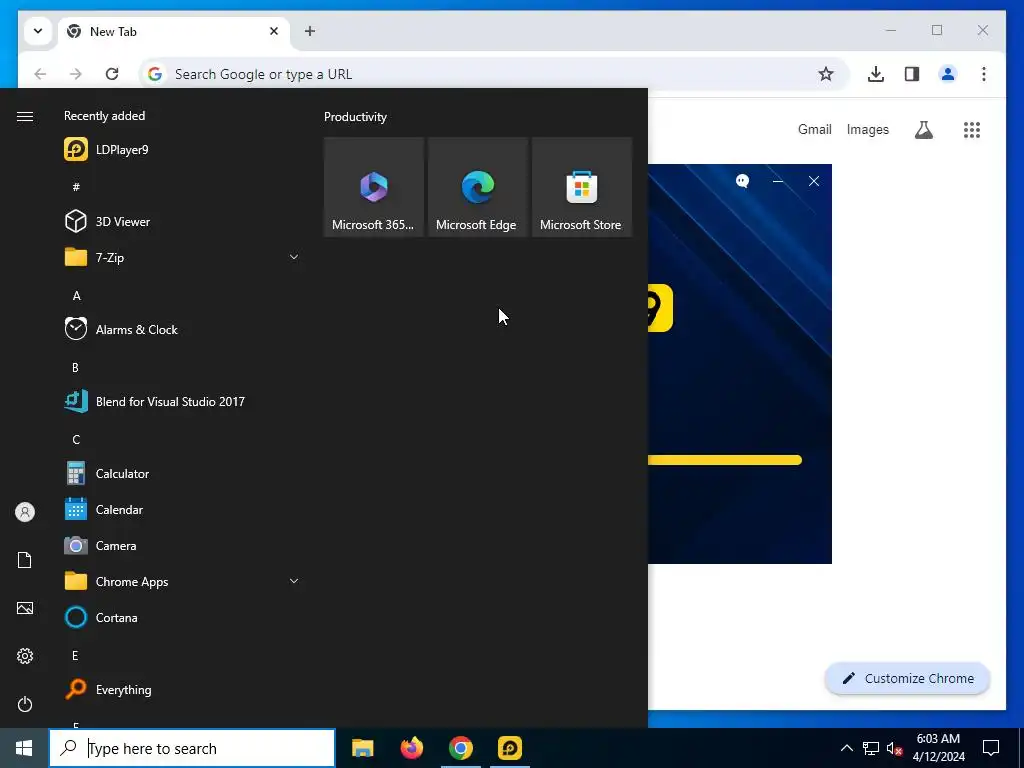Open the Google Images link

coord(867,129)
